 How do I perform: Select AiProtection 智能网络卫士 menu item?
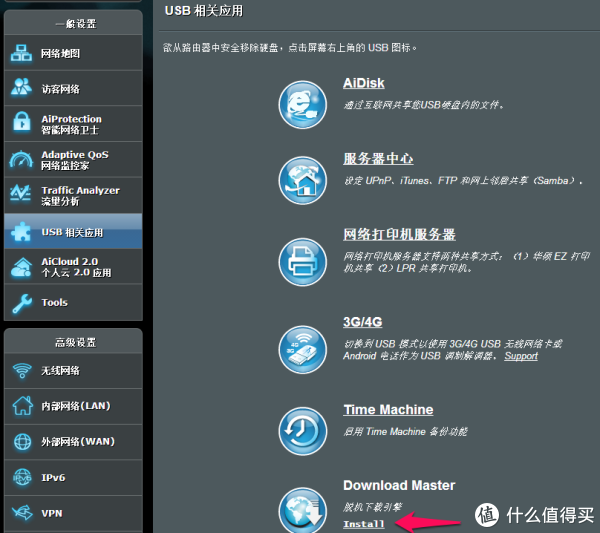pyautogui.click(x=73, y=124)
